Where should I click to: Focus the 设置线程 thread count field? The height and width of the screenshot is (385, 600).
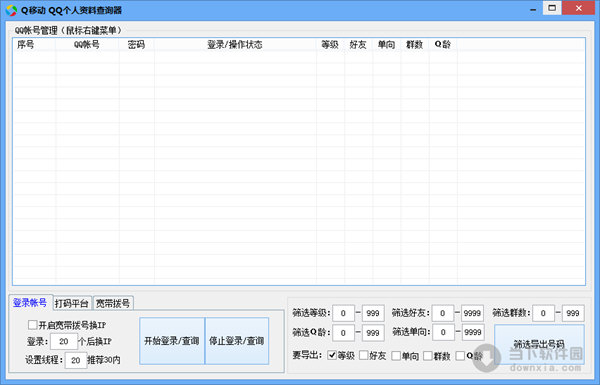point(76,360)
